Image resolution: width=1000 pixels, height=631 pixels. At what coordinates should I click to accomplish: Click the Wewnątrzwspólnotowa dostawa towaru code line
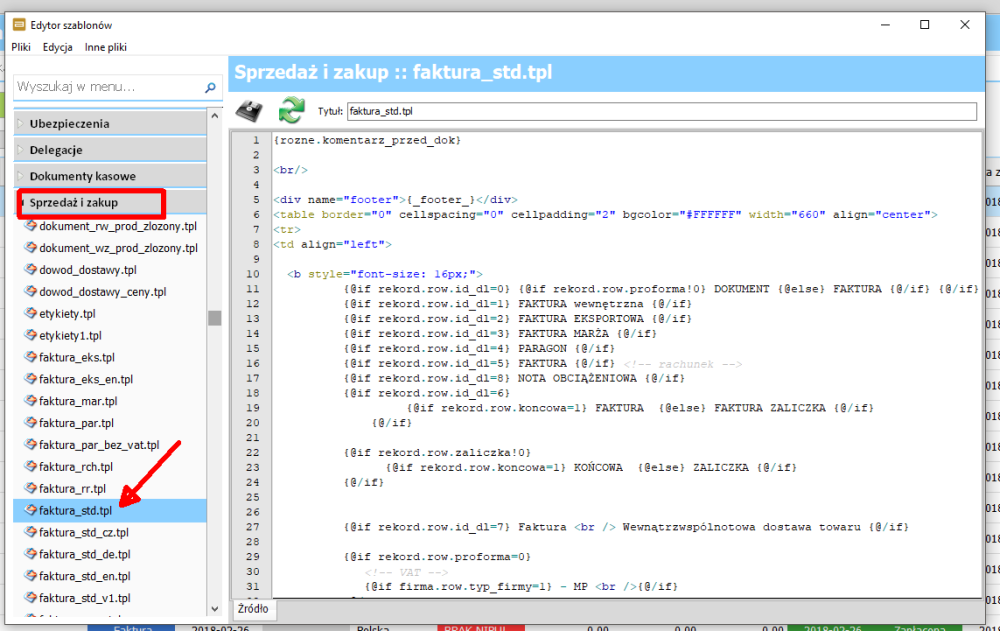click(x=626, y=527)
